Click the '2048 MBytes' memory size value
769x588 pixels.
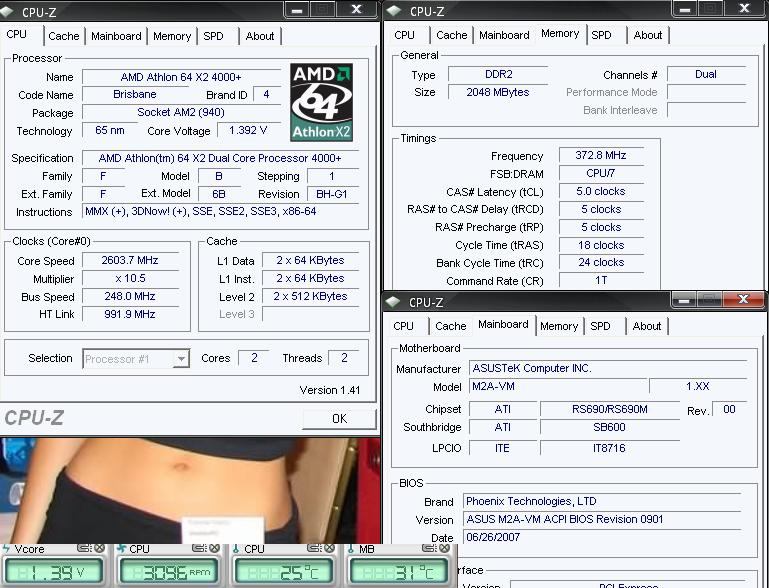point(498,92)
